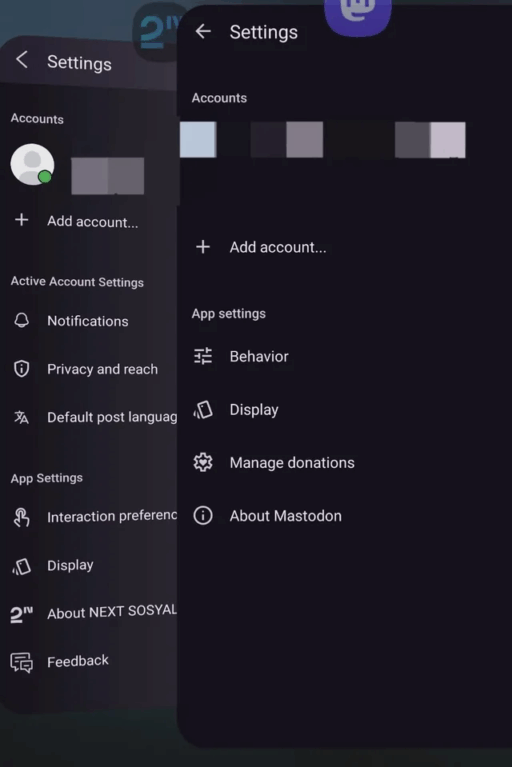Click the Display theme icon in Mastodon

coord(202,410)
